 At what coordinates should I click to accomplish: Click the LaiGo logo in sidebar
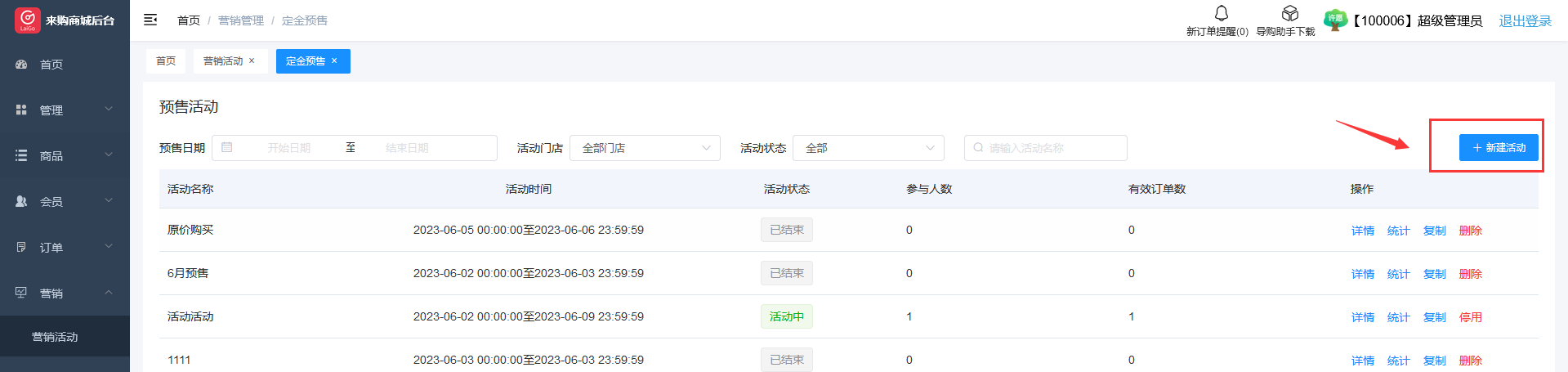(x=27, y=20)
